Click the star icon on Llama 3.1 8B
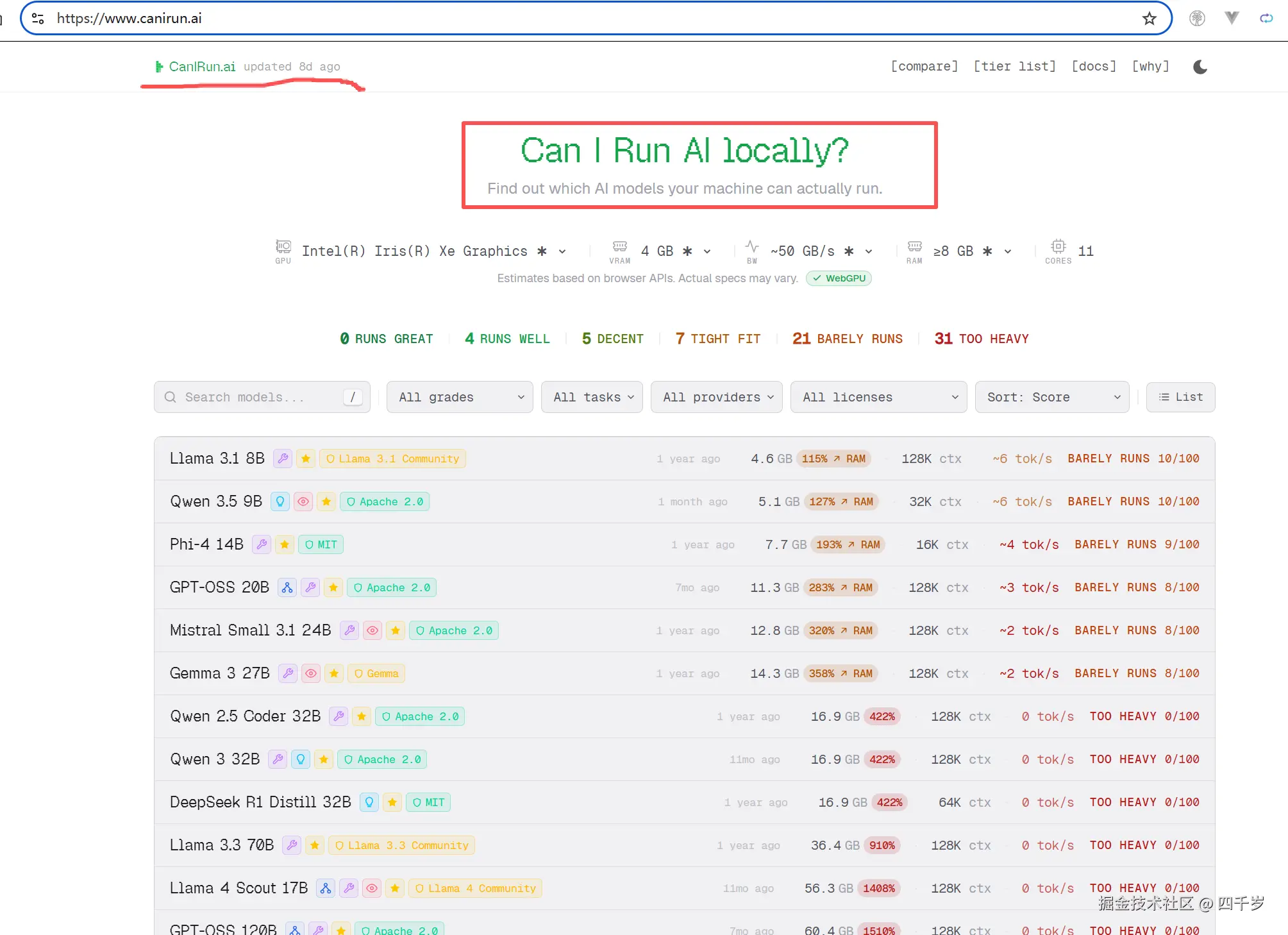 306,459
